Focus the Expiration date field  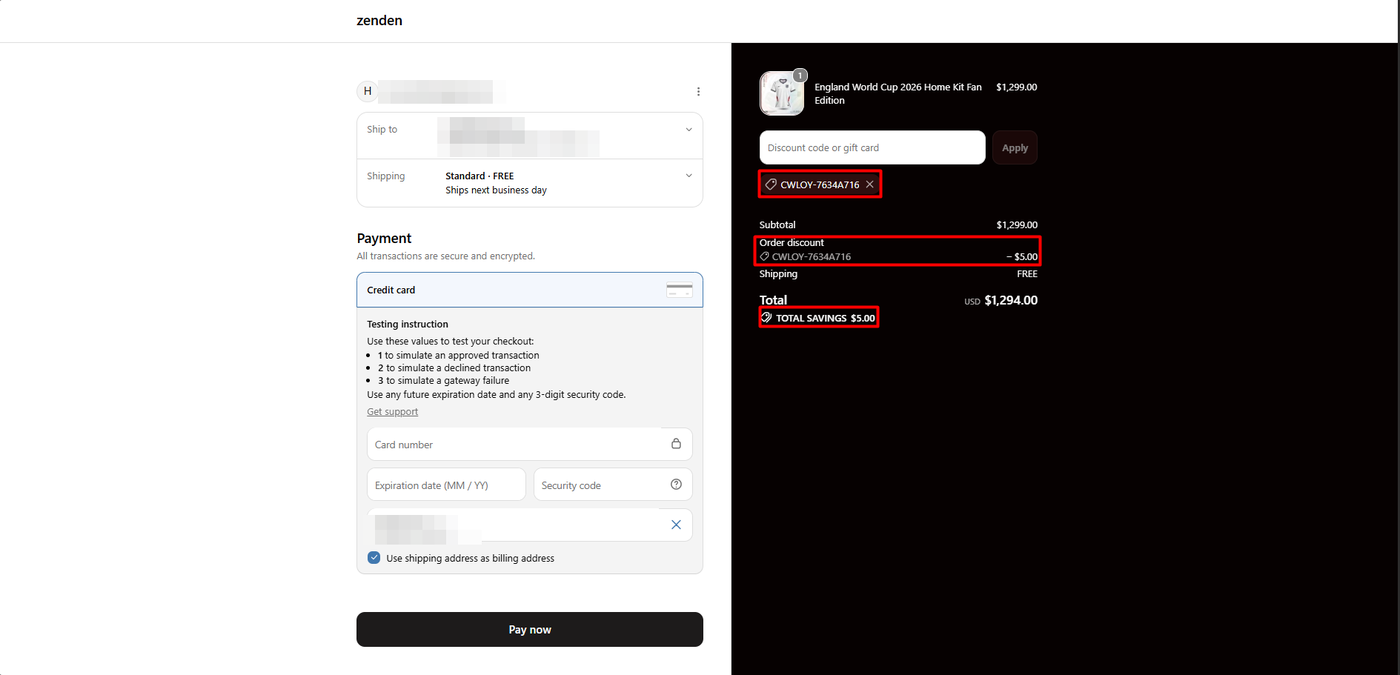(446, 485)
